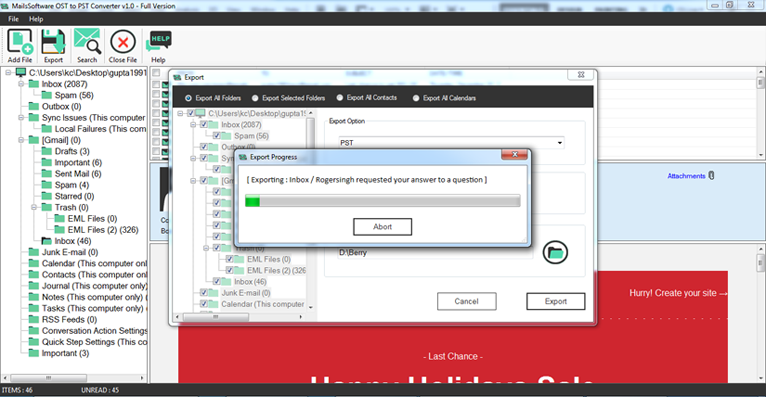
Task: Click the Attachments paperclip icon
Action: coord(711,175)
